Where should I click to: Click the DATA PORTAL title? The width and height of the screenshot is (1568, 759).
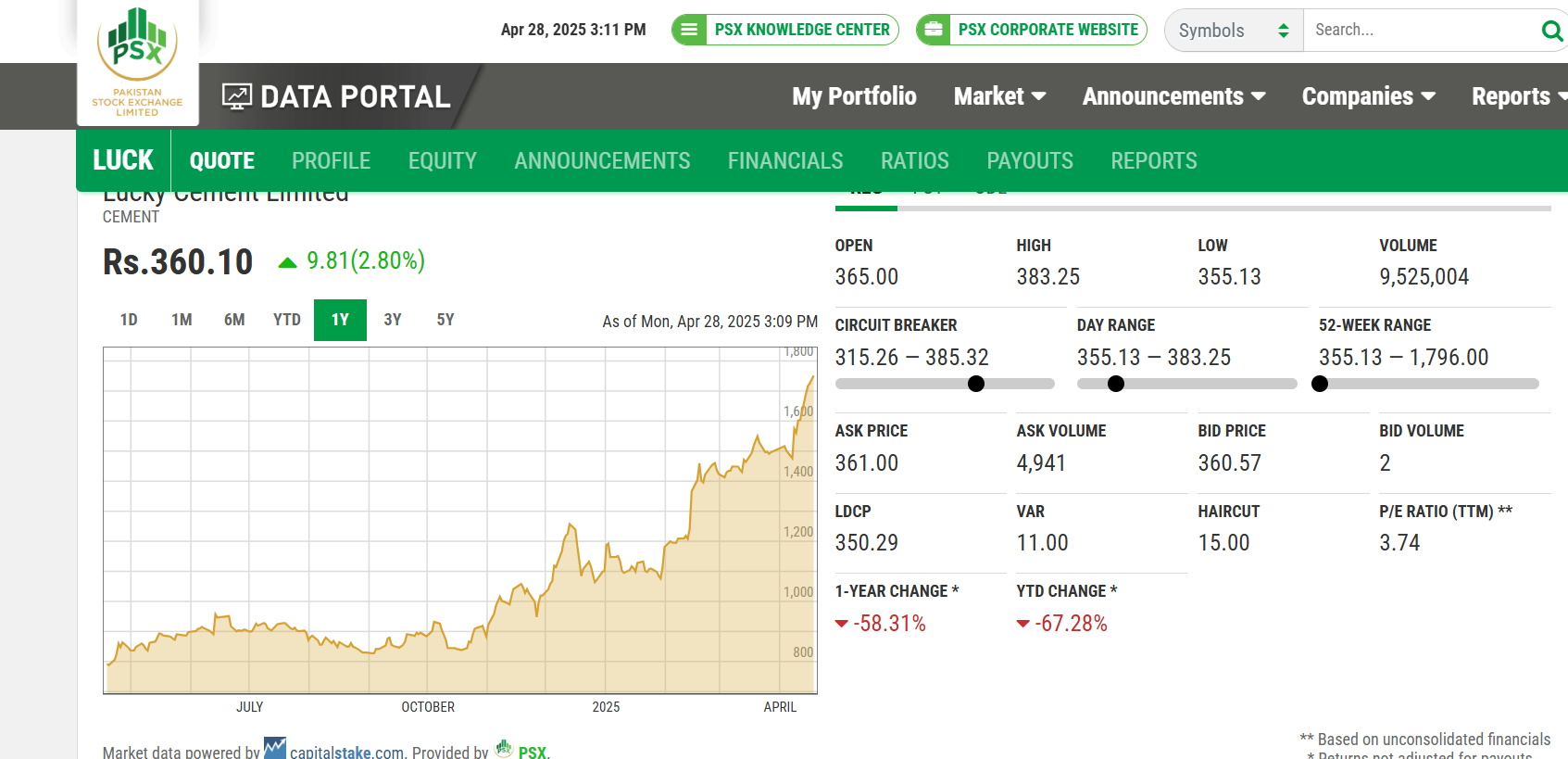(356, 96)
